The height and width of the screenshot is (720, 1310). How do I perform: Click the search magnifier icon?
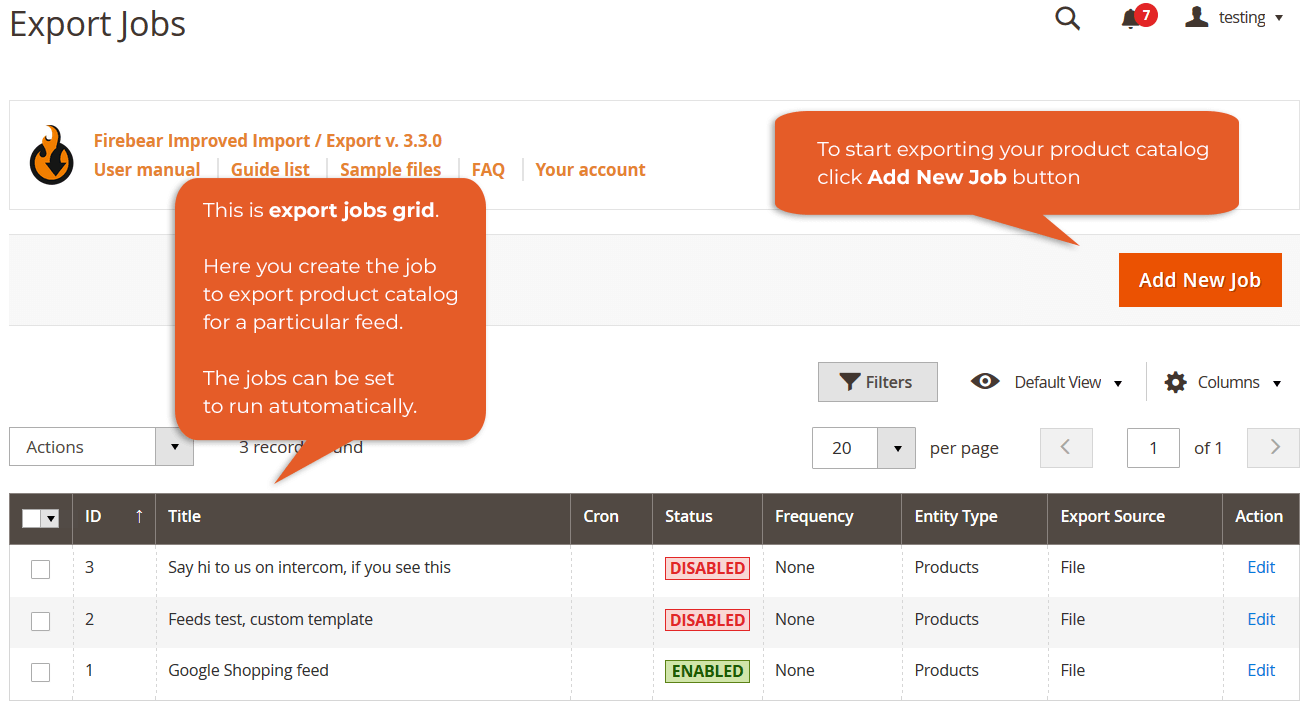[x=1067, y=19]
